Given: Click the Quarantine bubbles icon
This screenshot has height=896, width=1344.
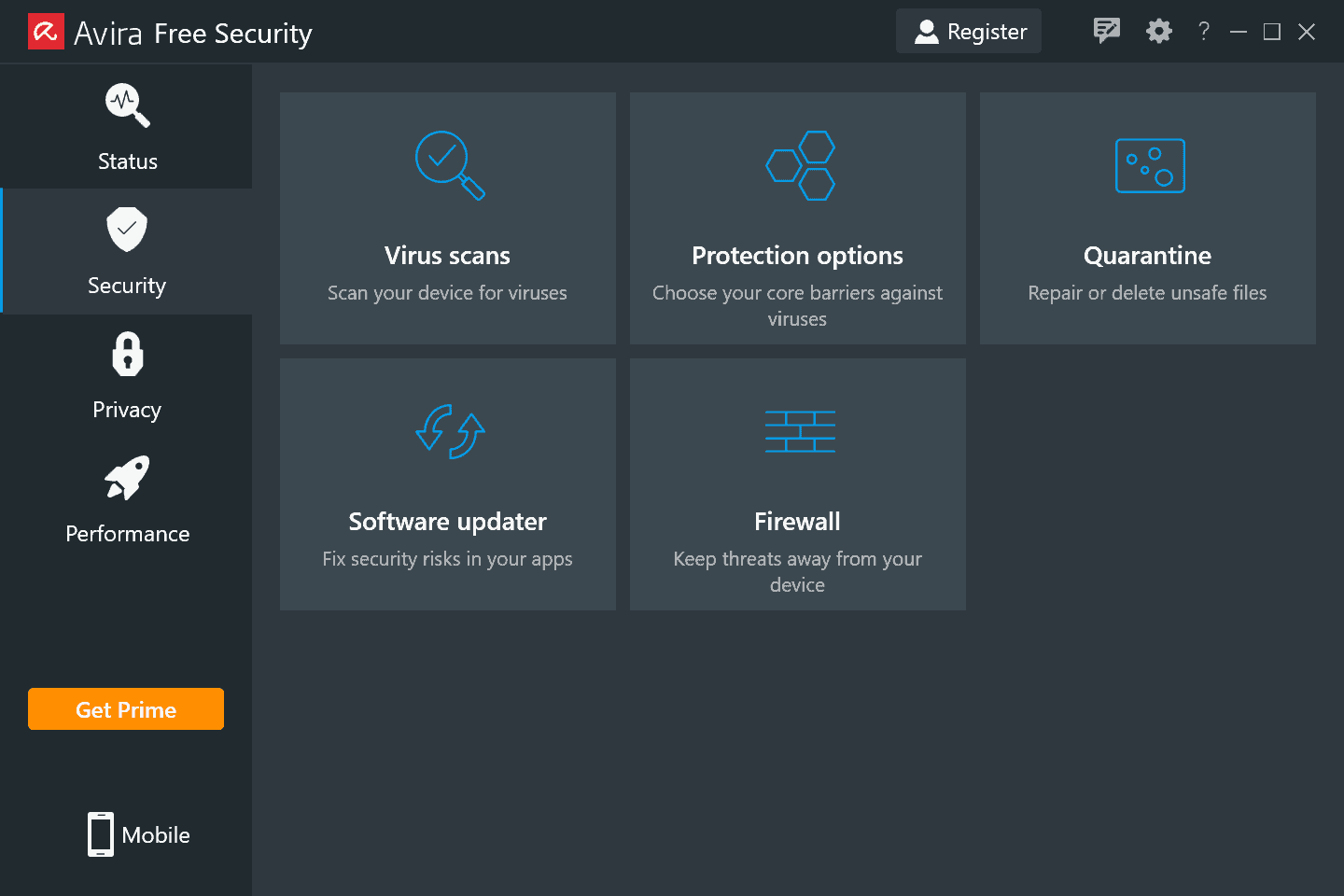Looking at the screenshot, I should [1150, 166].
